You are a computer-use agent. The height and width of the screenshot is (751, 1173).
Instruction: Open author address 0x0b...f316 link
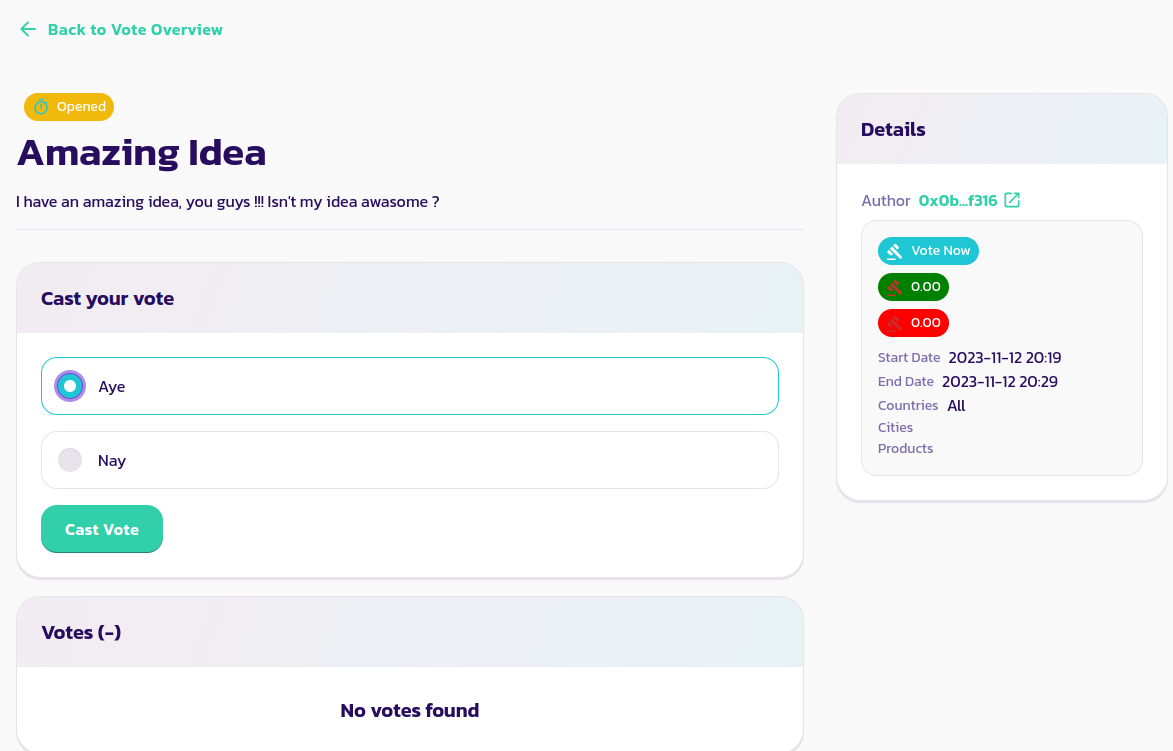click(957, 200)
